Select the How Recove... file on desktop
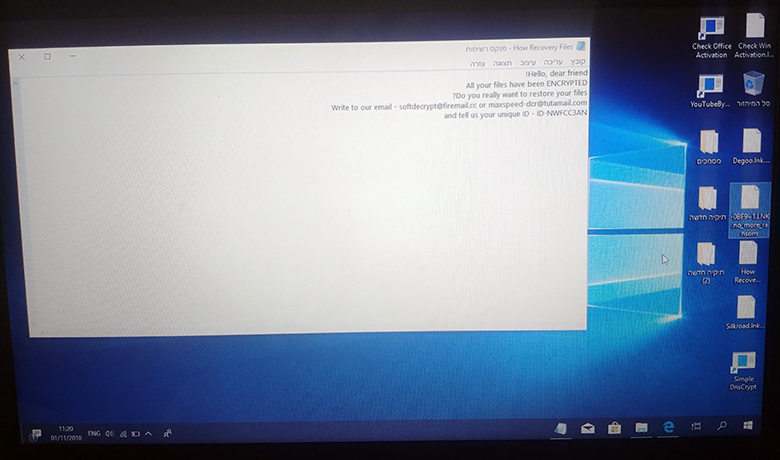 coord(748,263)
